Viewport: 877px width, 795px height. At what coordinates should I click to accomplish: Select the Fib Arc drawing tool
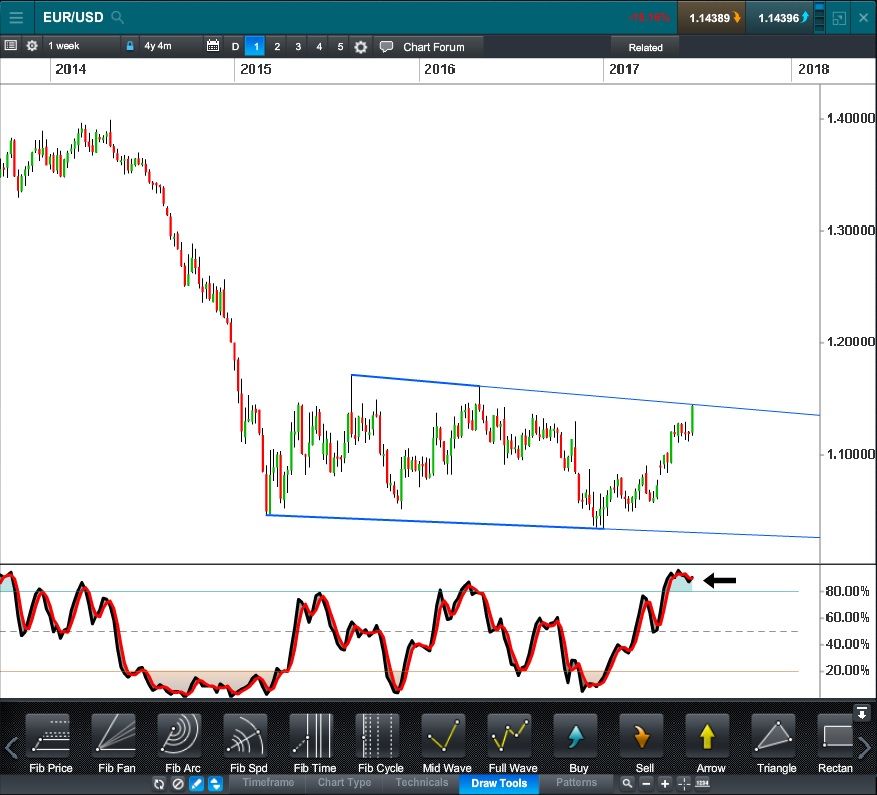pos(182,744)
